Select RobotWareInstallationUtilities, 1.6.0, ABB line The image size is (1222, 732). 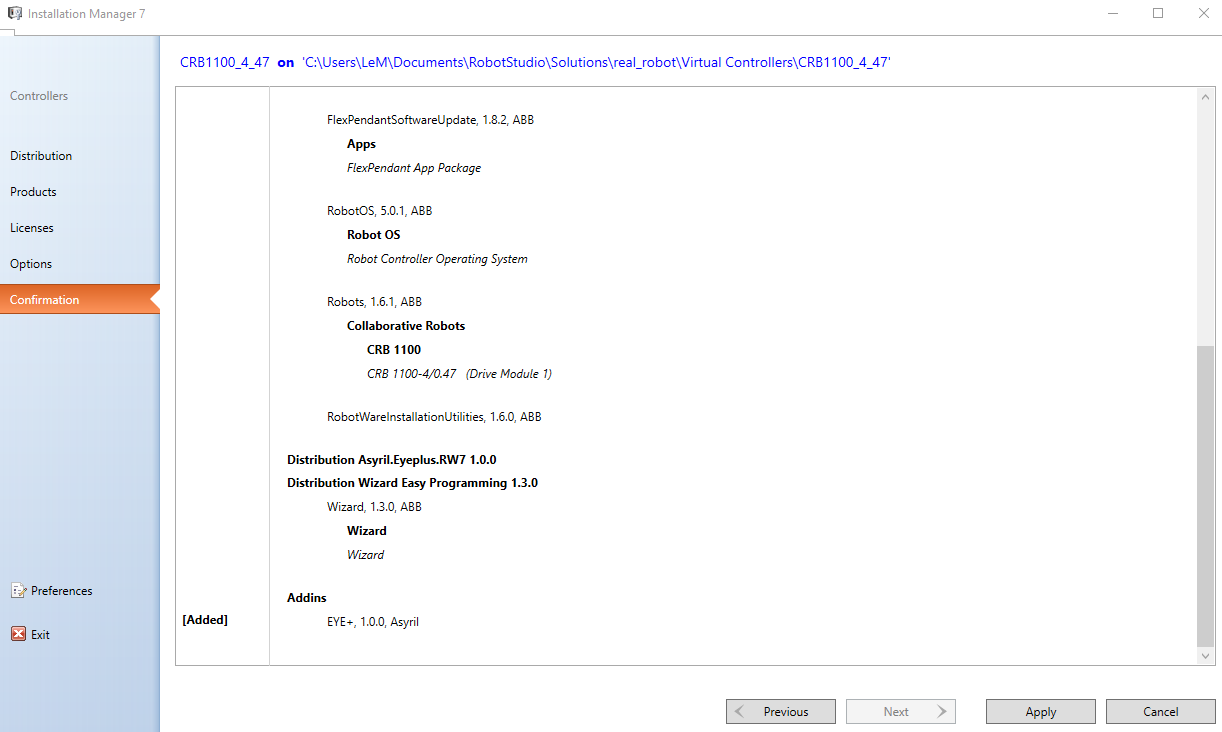point(434,417)
